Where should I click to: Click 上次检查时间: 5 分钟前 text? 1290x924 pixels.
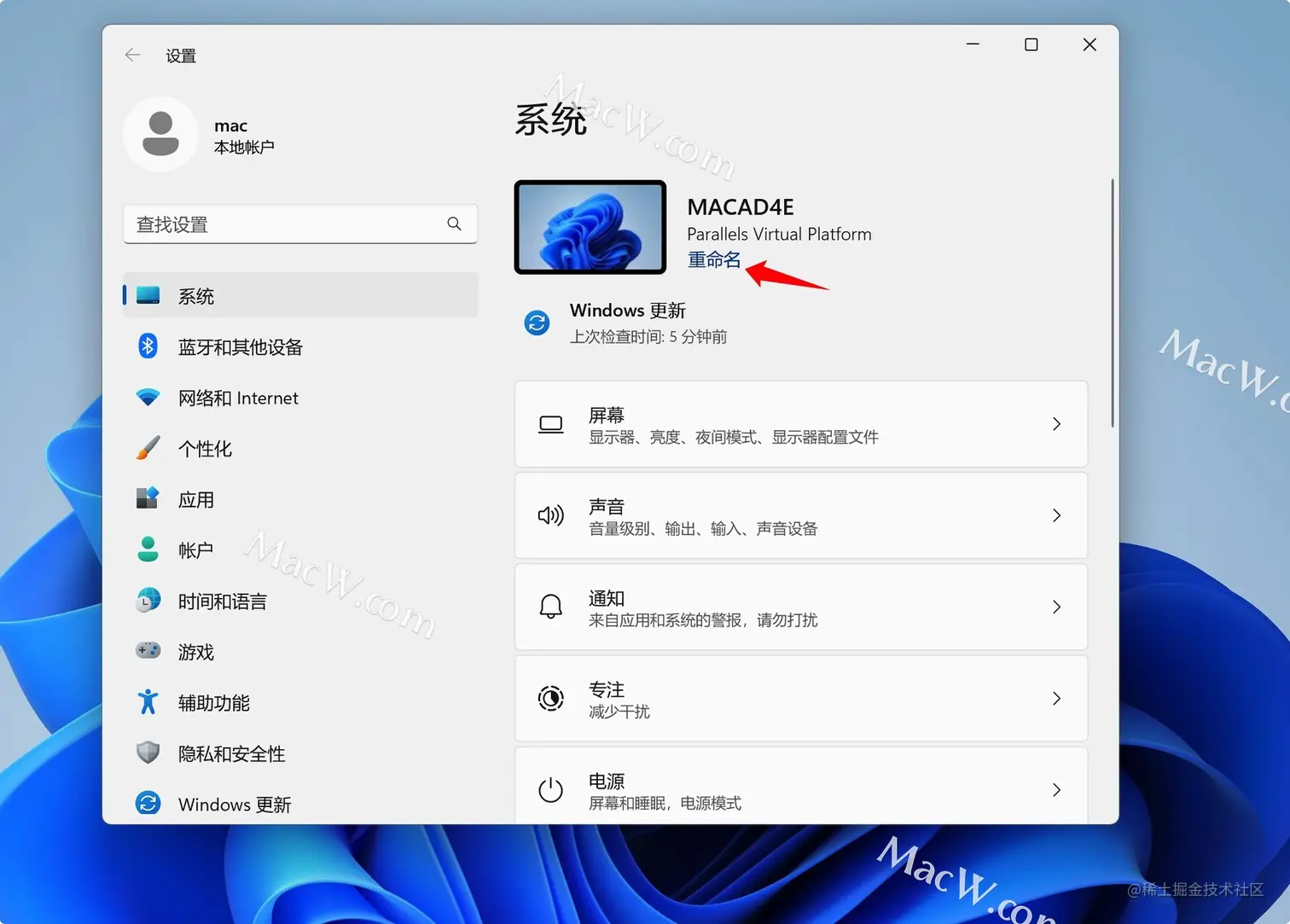tap(648, 337)
